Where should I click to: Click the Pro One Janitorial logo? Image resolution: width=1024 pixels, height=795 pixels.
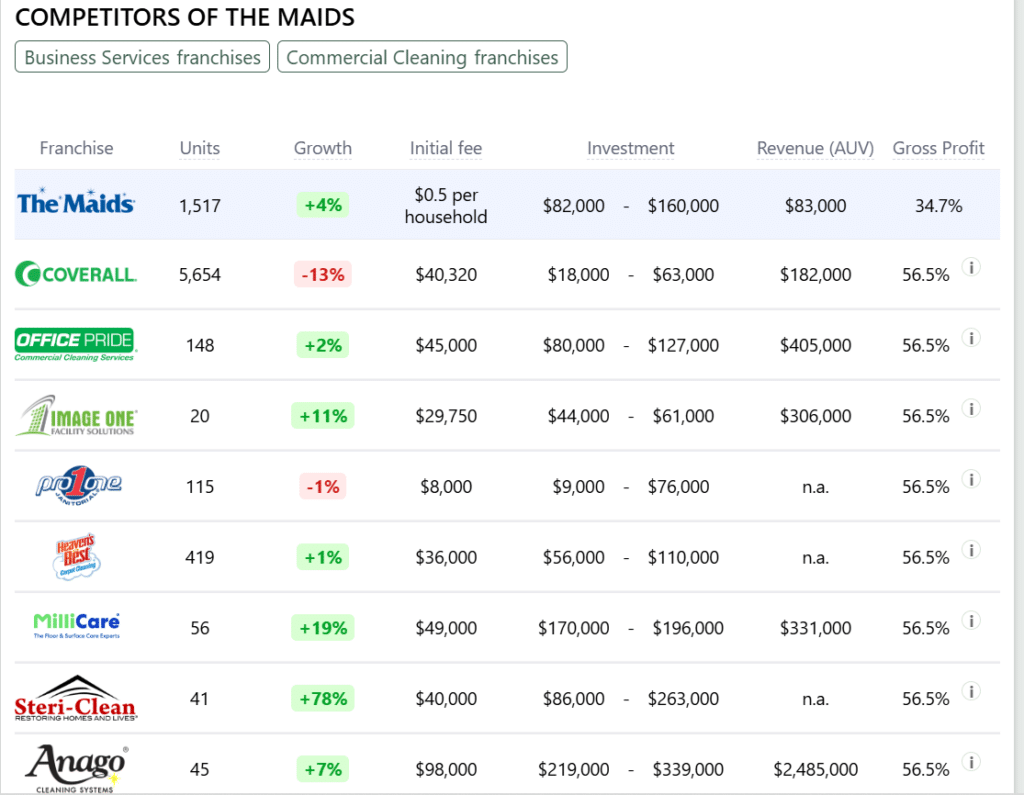[78, 486]
